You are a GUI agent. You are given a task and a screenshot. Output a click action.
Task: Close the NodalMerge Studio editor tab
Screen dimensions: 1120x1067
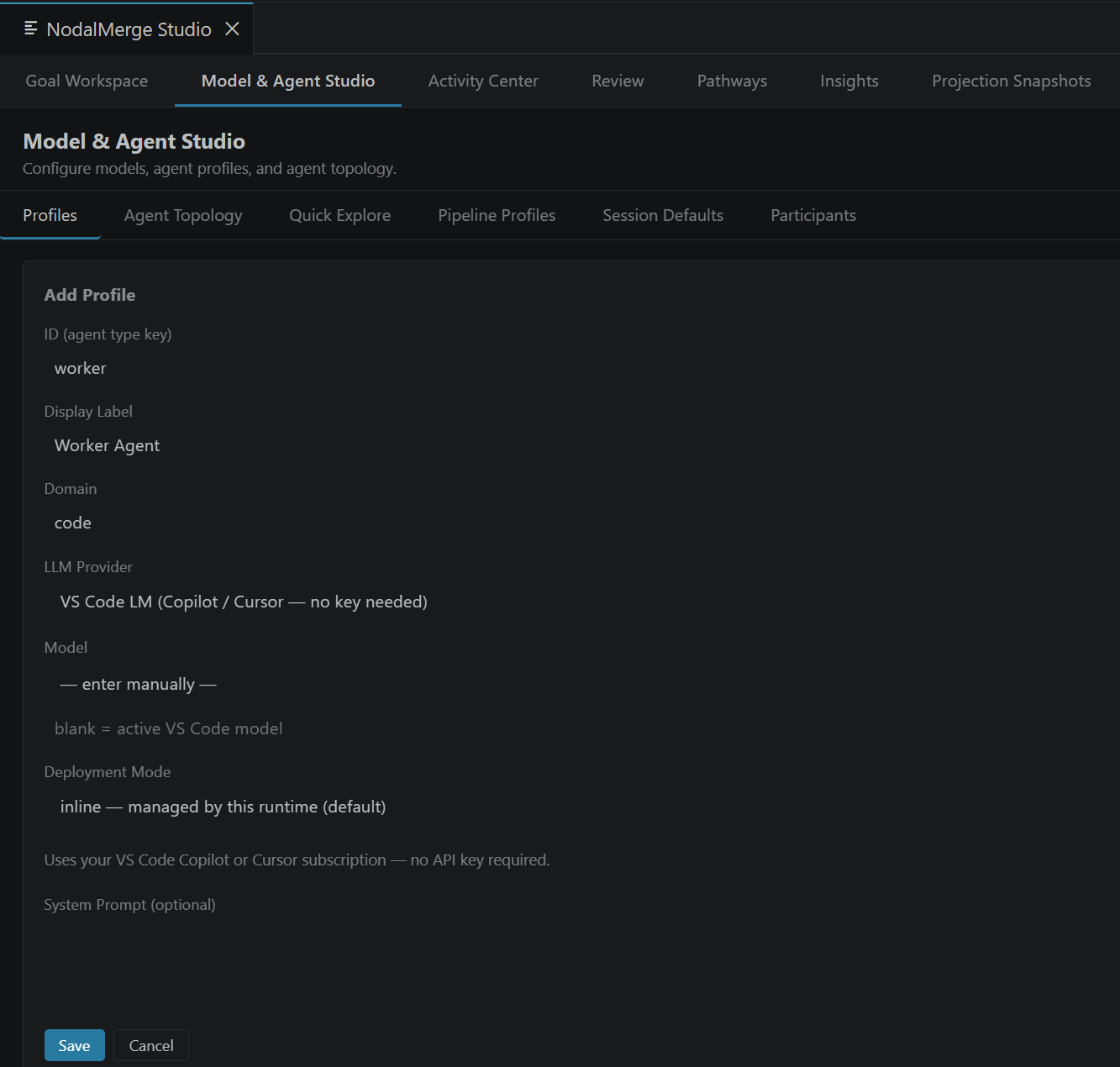click(233, 29)
